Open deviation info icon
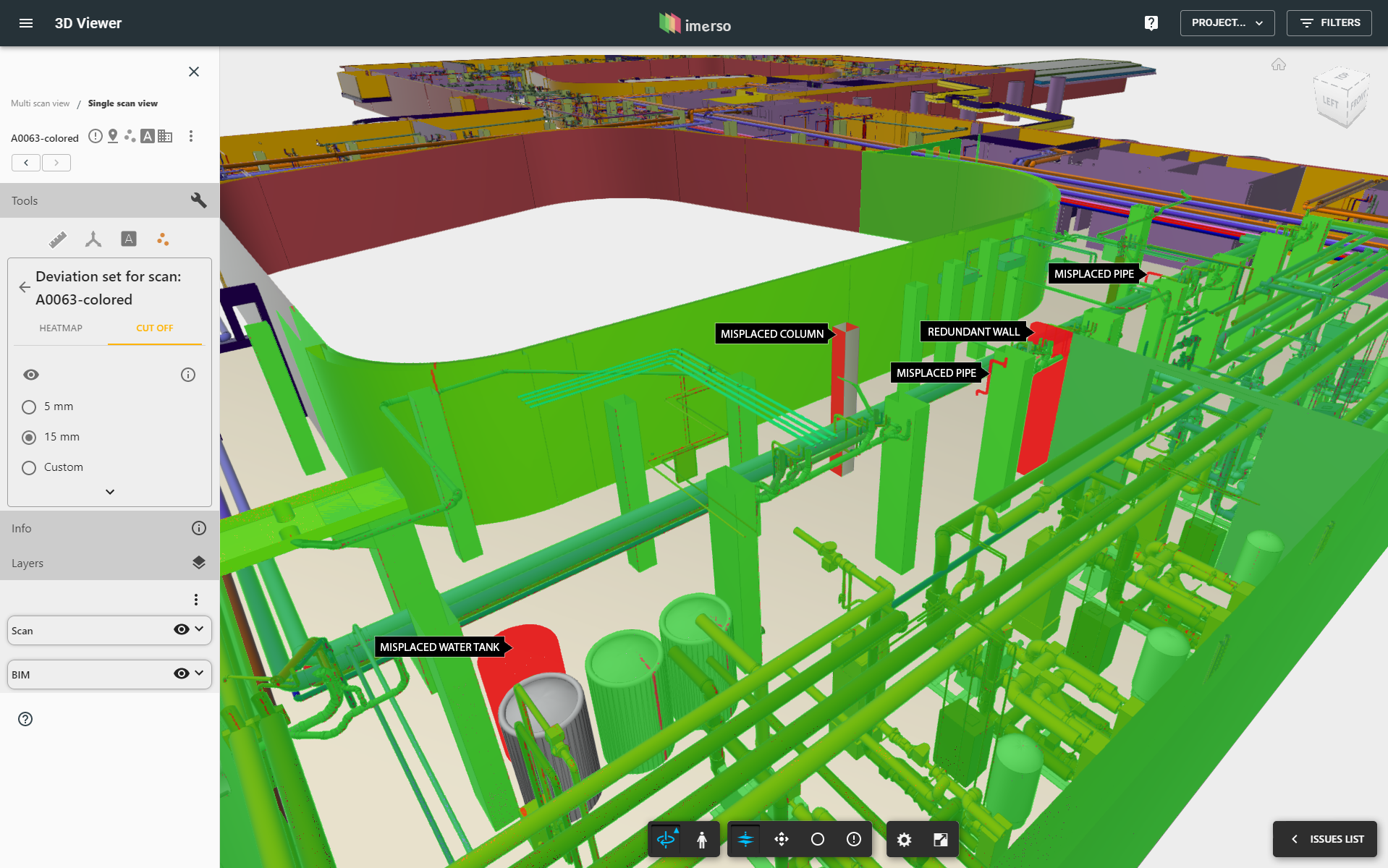This screenshot has height=868, width=1388. point(188,375)
